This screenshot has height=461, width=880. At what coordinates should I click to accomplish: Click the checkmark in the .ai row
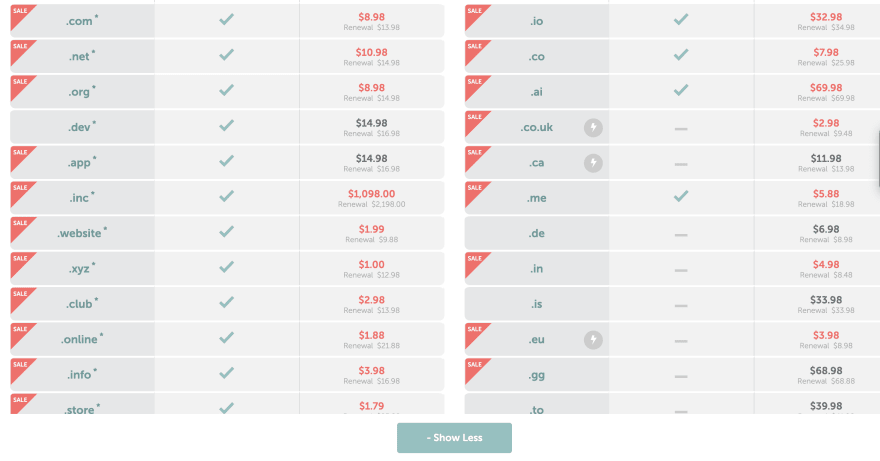coord(681,90)
